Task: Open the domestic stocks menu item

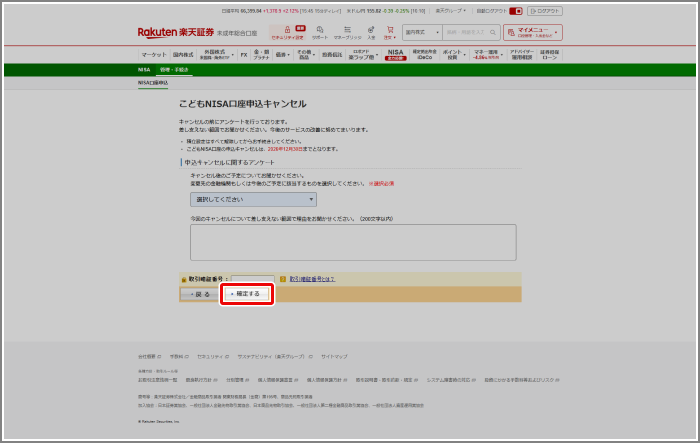Action: click(x=183, y=54)
